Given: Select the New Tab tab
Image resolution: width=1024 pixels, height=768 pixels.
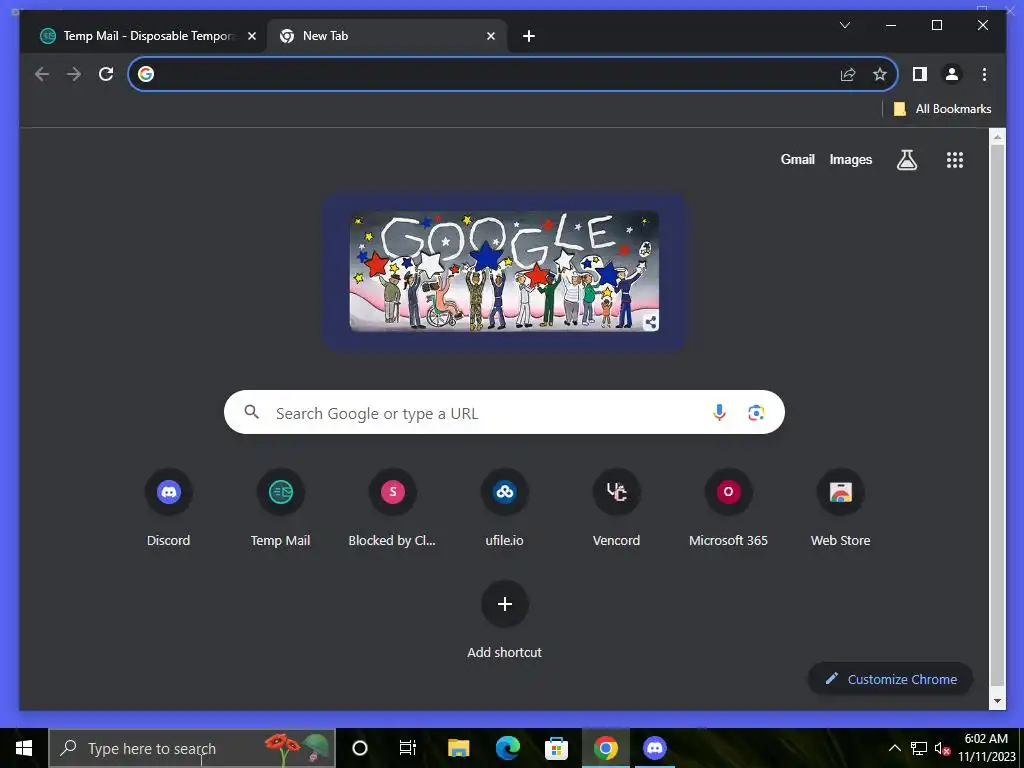Looking at the screenshot, I should click(x=387, y=36).
